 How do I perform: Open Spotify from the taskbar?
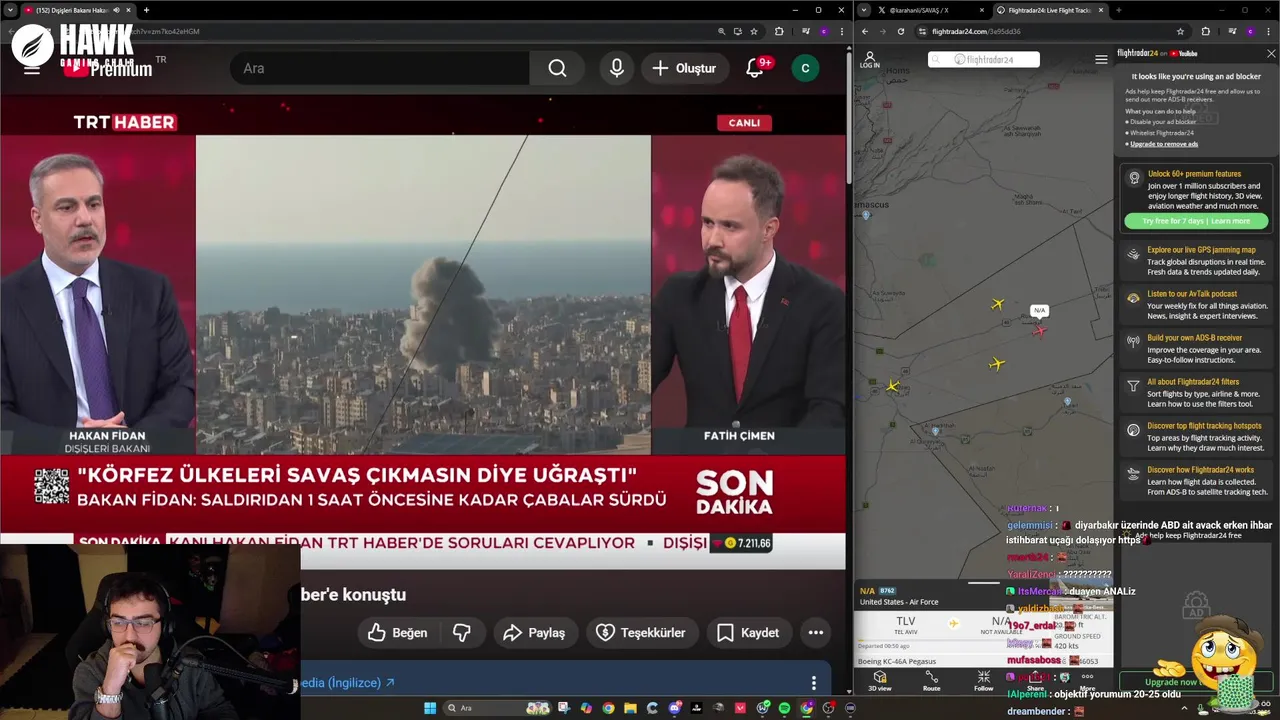coord(783,708)
